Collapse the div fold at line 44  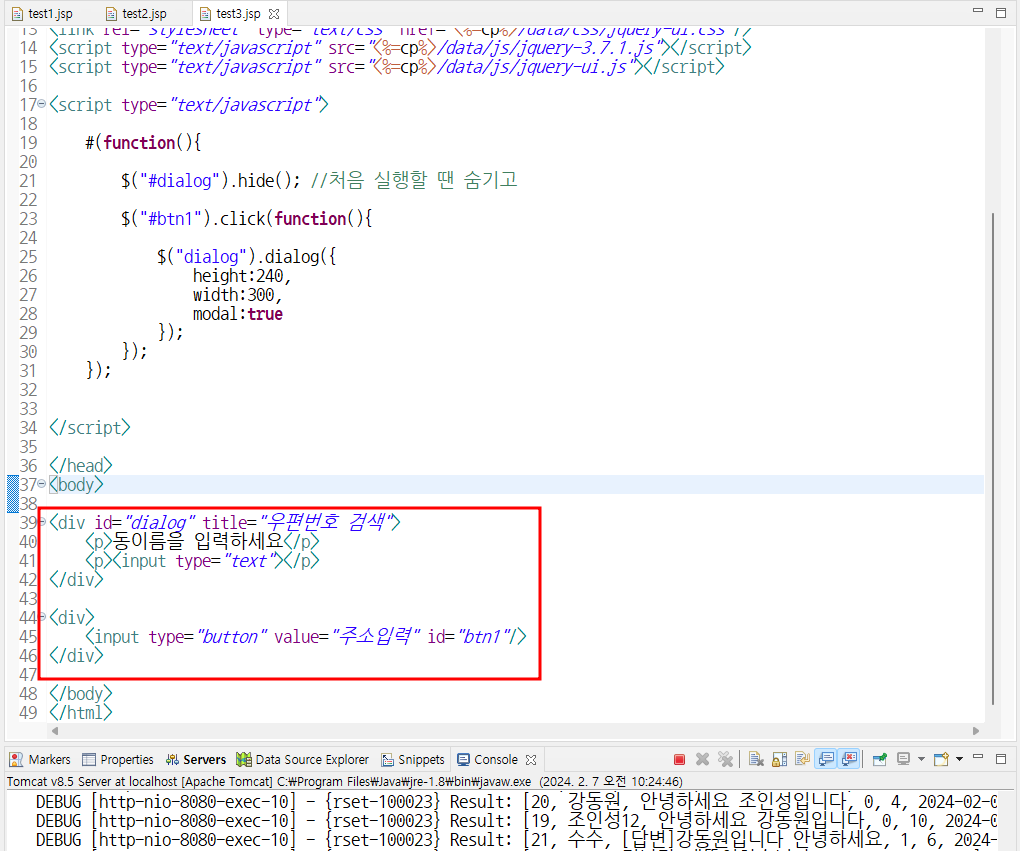point(42,616)
